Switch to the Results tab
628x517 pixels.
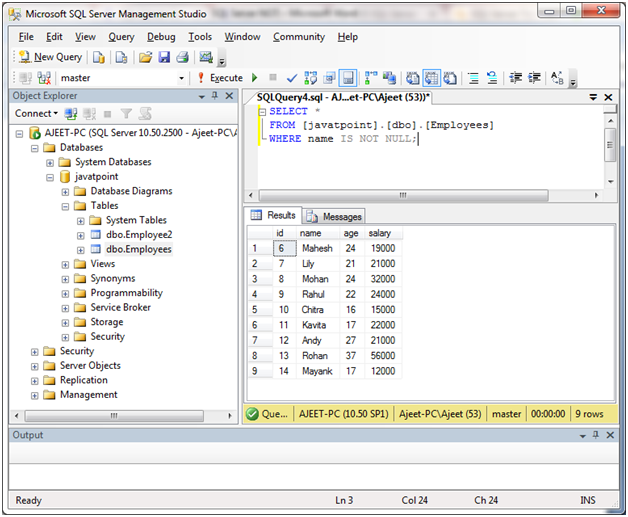[273, 215]
